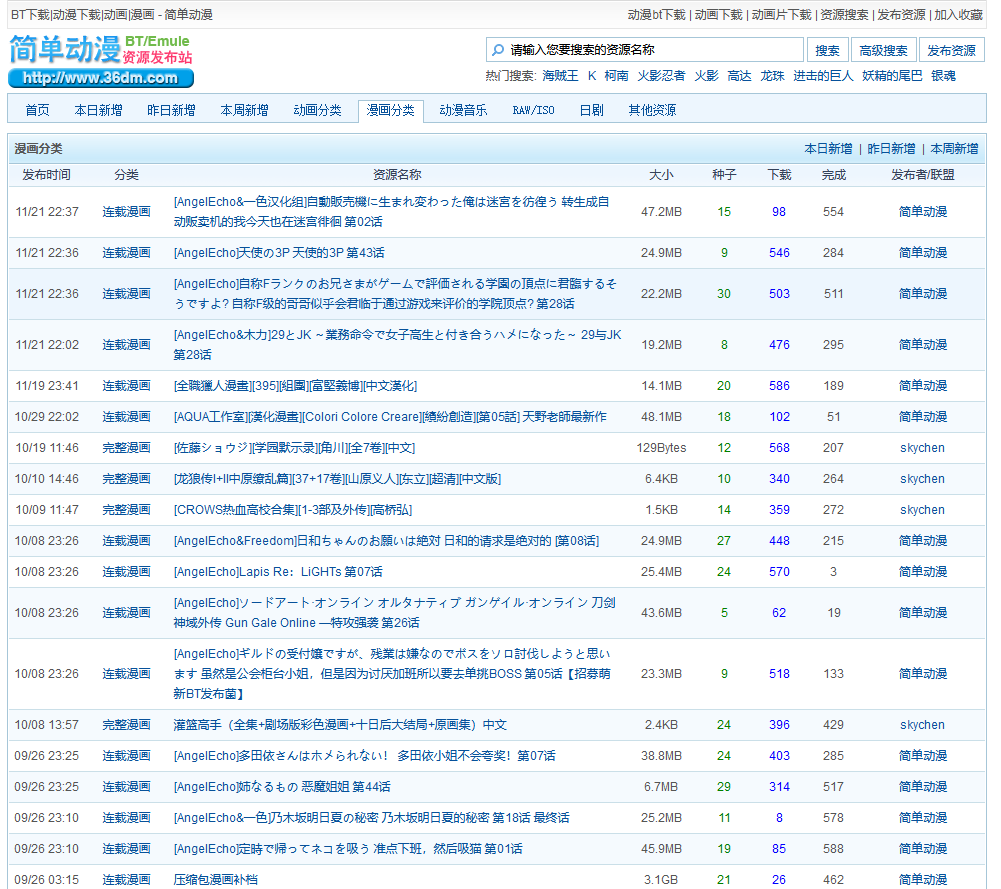Open the 灌篮高手 complete manga entry

[x=340, y=725]
